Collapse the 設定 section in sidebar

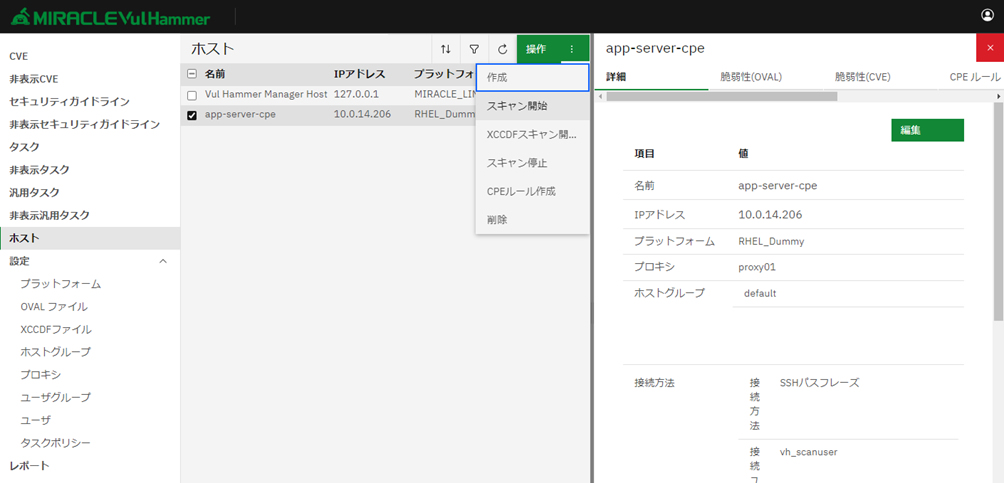point(163,261)
